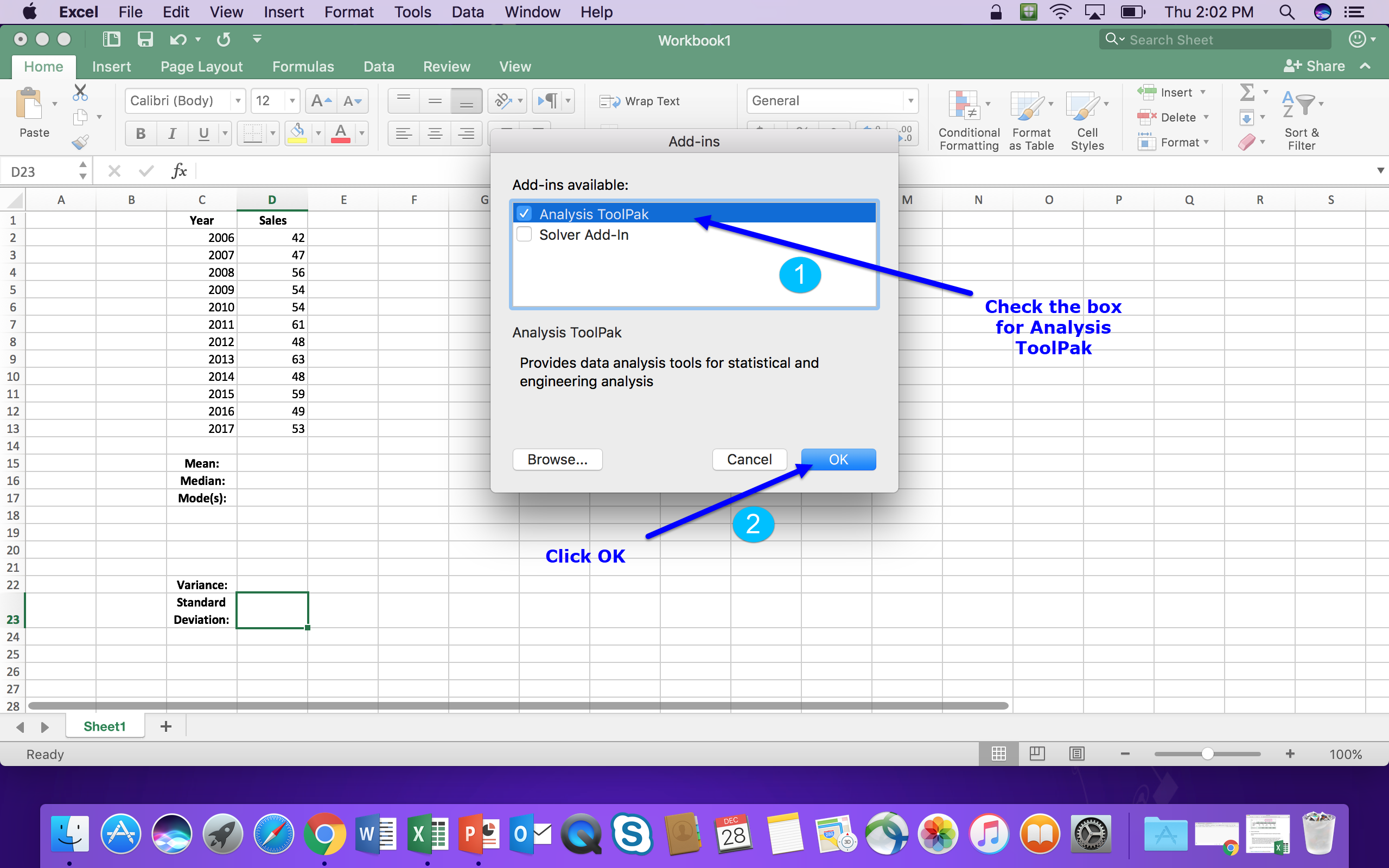Viewport: 1389px width, 868px height.
Task: Click the Insert Function fx icon
Action: coord(179,170)
